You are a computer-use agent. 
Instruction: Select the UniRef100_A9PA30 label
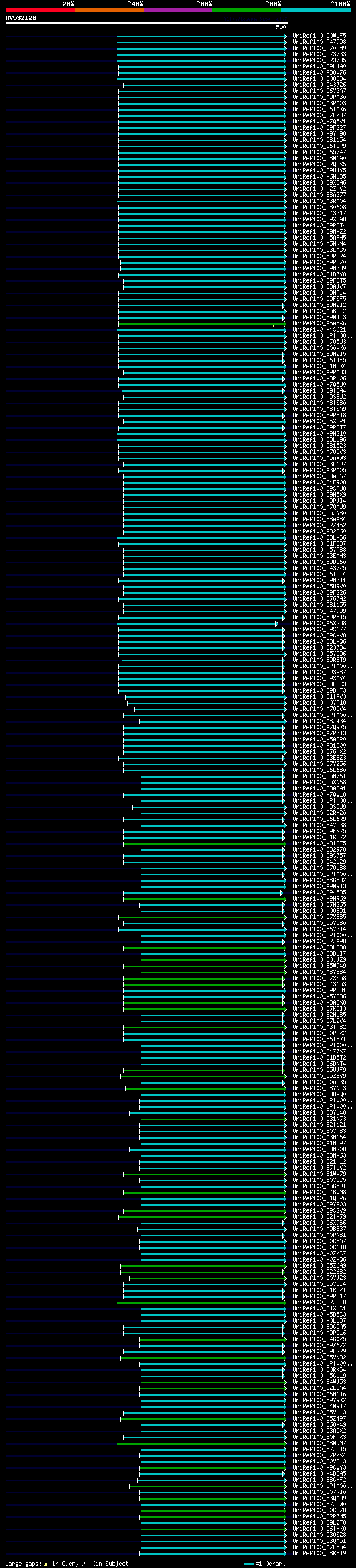click(319, 97)
